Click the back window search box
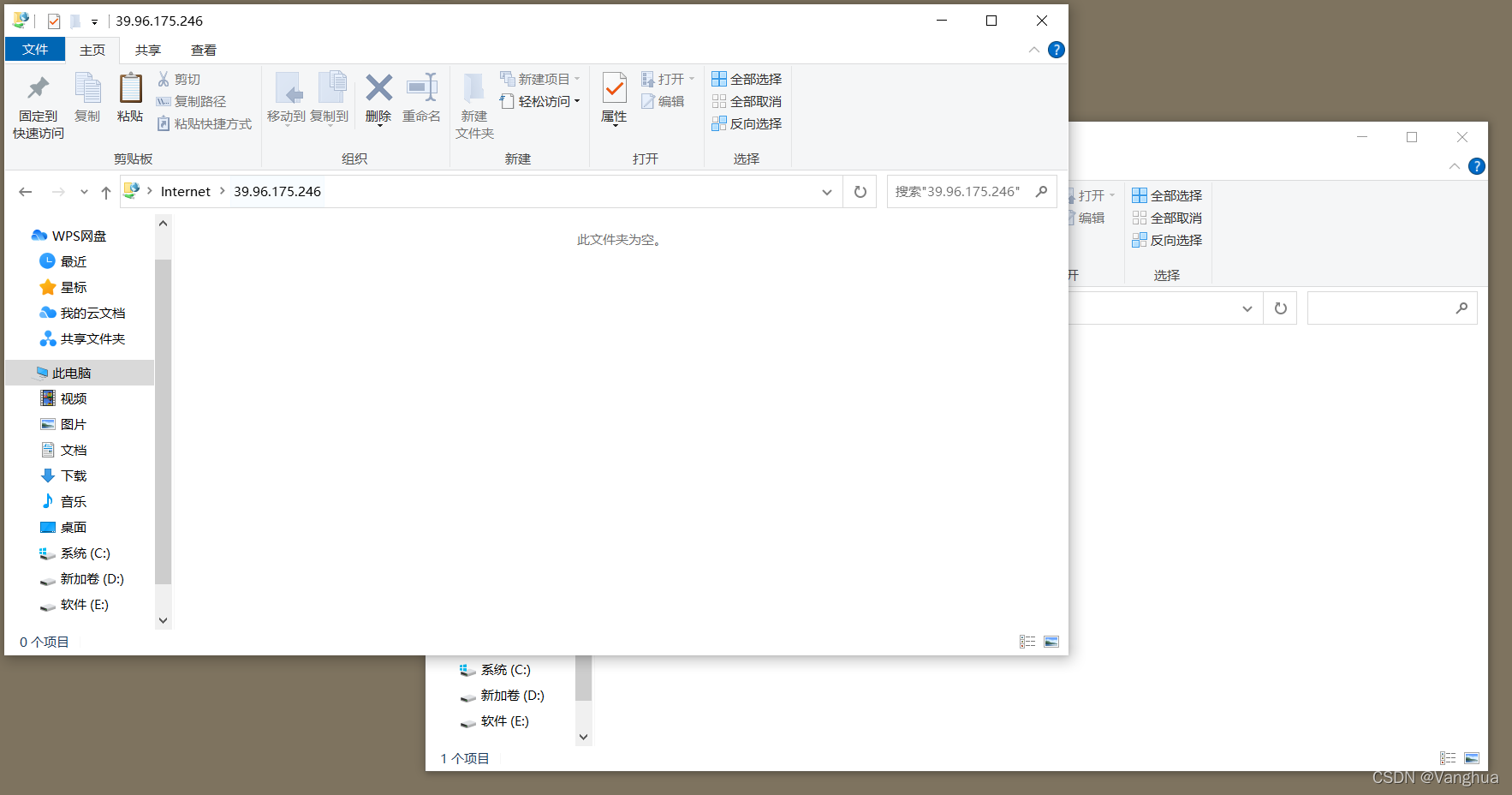 [1392, 308]
